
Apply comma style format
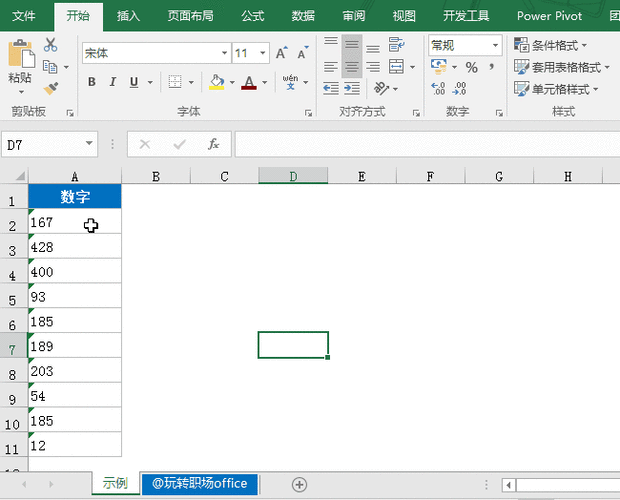pos(491,66)
